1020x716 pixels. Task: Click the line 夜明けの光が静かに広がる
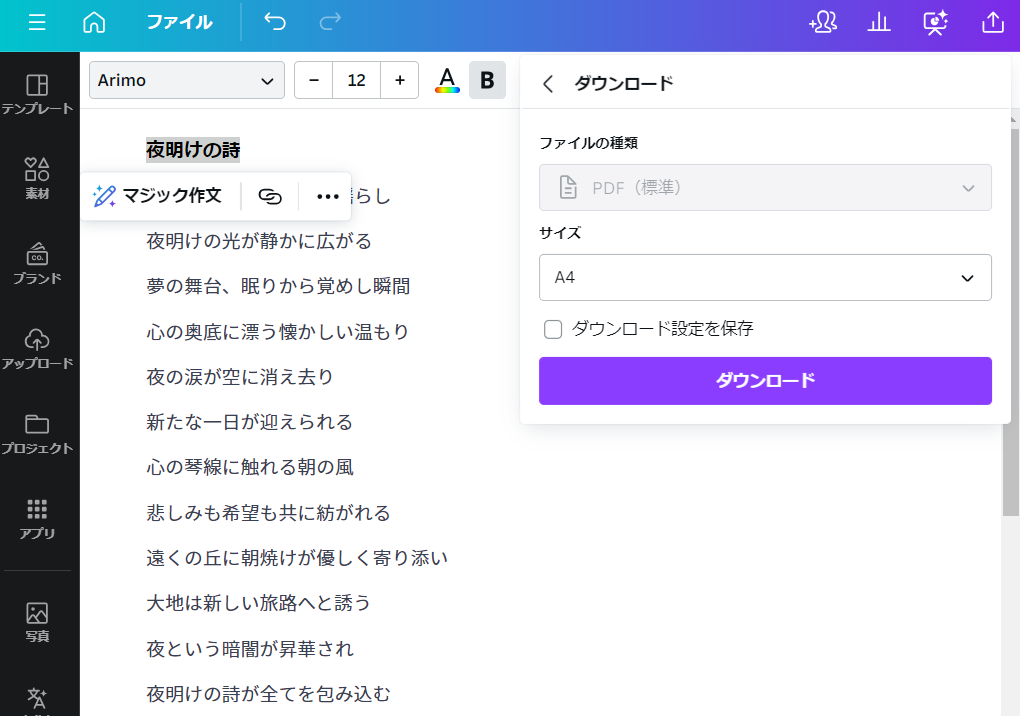pos(259,241)
